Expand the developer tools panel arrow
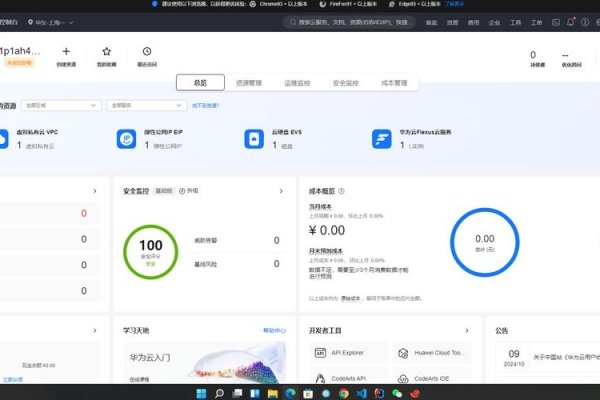Image resolution: width=600 pixels, height=400 pixels. 467,330
